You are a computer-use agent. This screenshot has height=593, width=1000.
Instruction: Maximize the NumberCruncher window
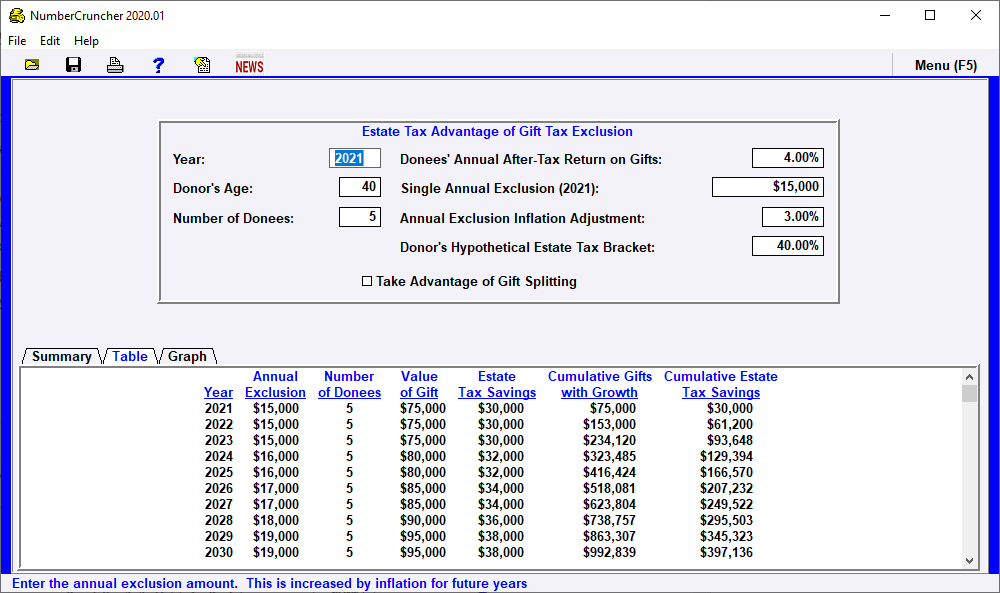click(930, 15)
